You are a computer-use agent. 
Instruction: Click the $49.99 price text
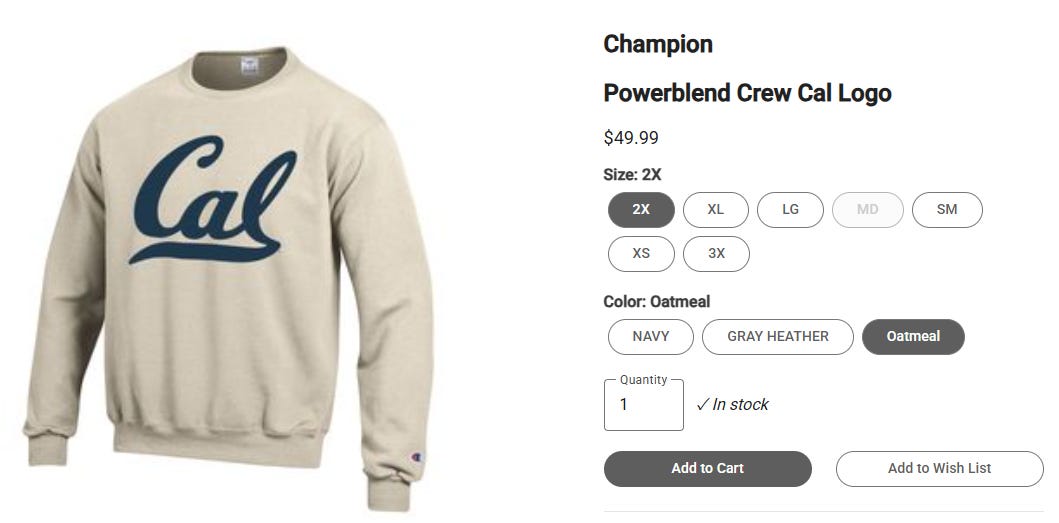631,138
